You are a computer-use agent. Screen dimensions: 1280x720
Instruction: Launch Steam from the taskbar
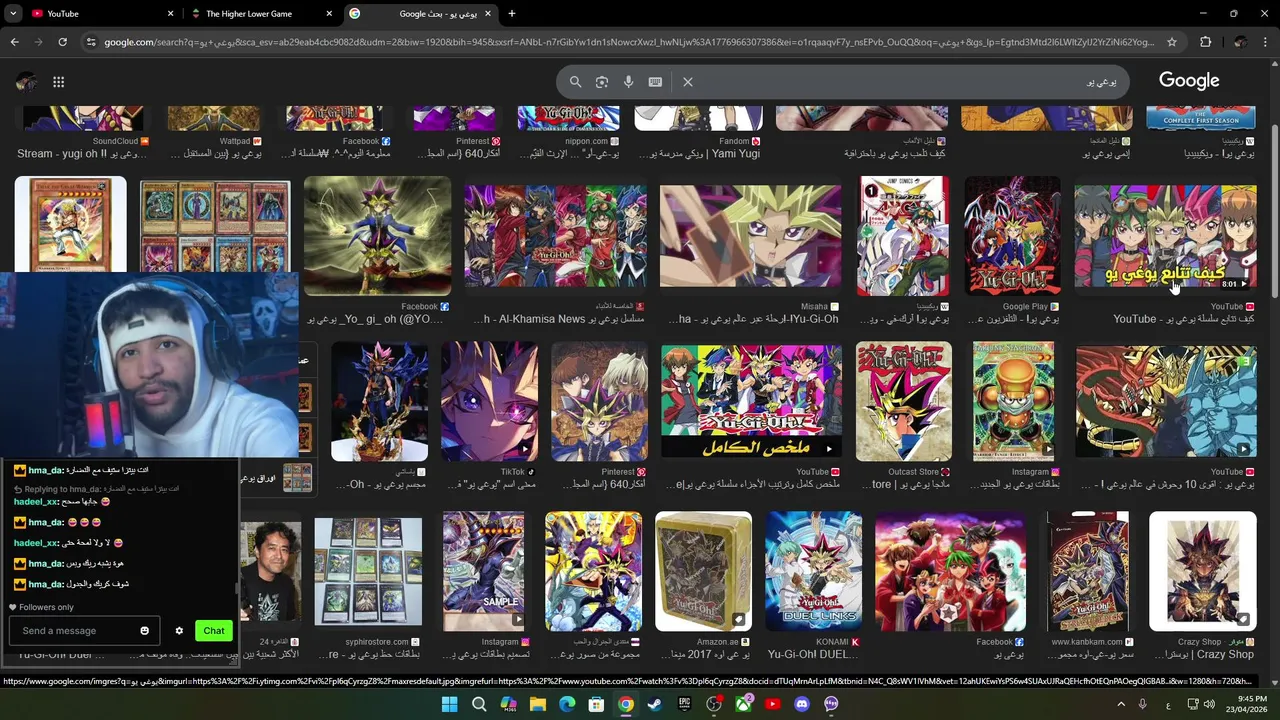655,704
